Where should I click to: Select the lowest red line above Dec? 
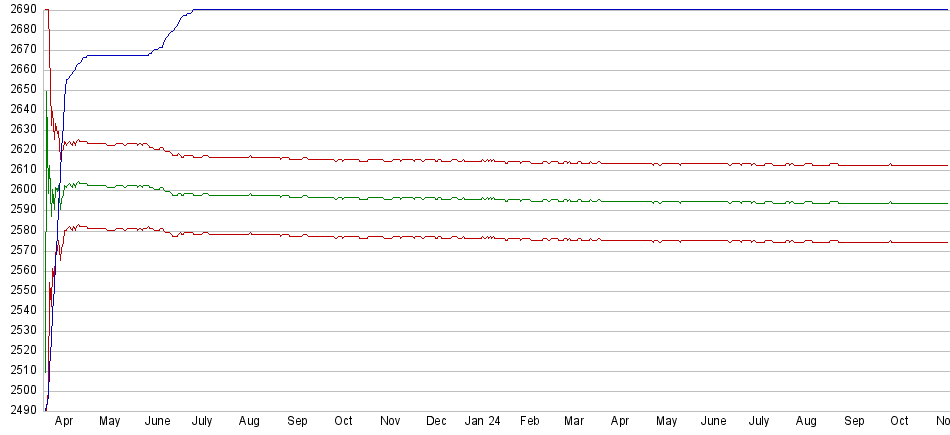click(437, 237)
